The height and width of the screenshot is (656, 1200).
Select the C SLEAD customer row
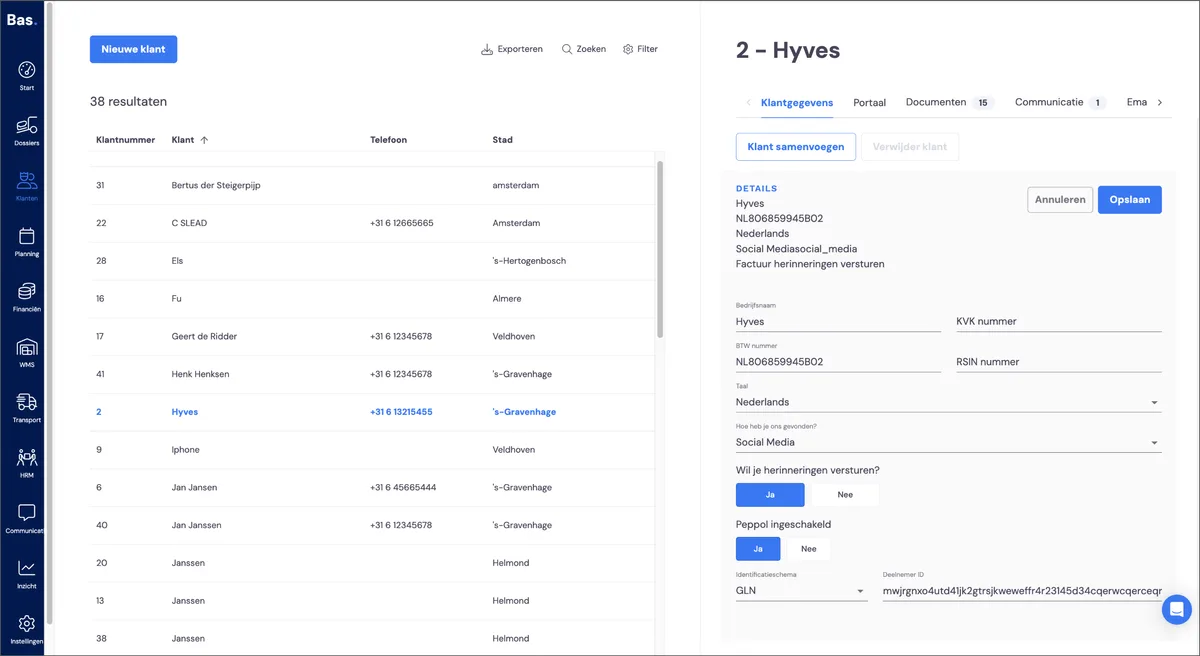[372, 223]
